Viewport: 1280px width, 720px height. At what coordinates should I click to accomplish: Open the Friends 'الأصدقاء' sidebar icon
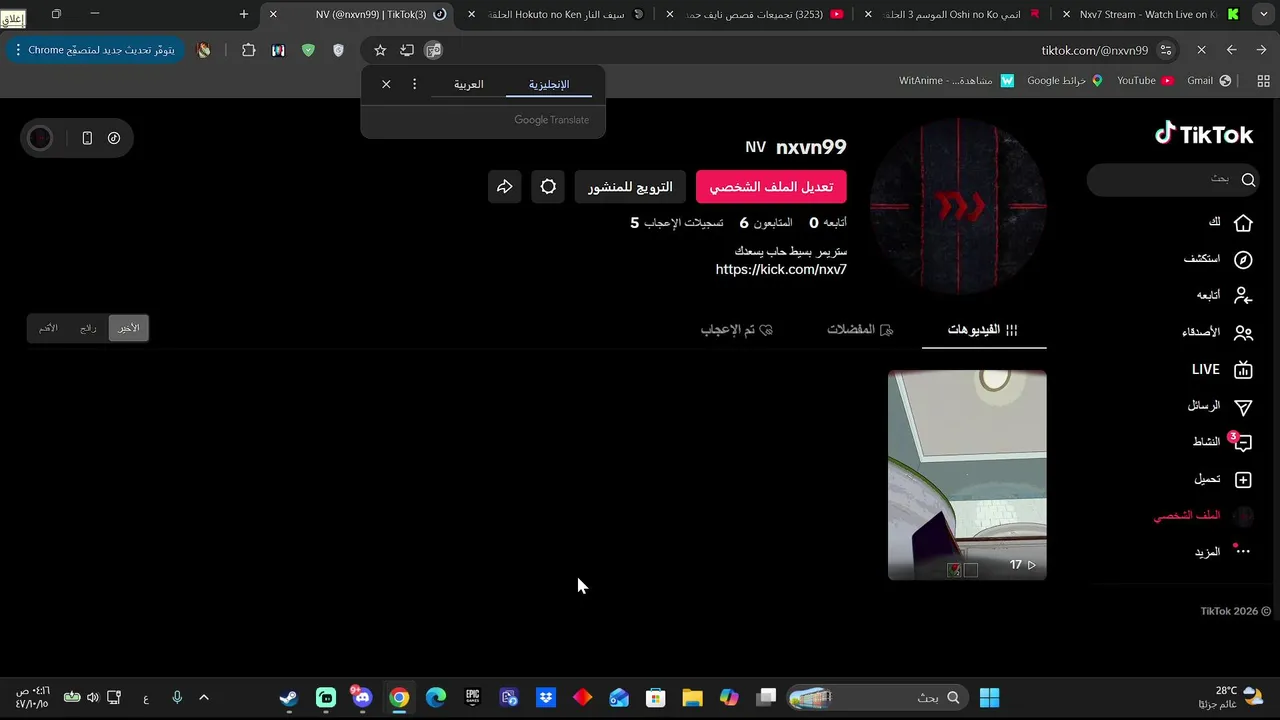click(x=1243, y=333)
